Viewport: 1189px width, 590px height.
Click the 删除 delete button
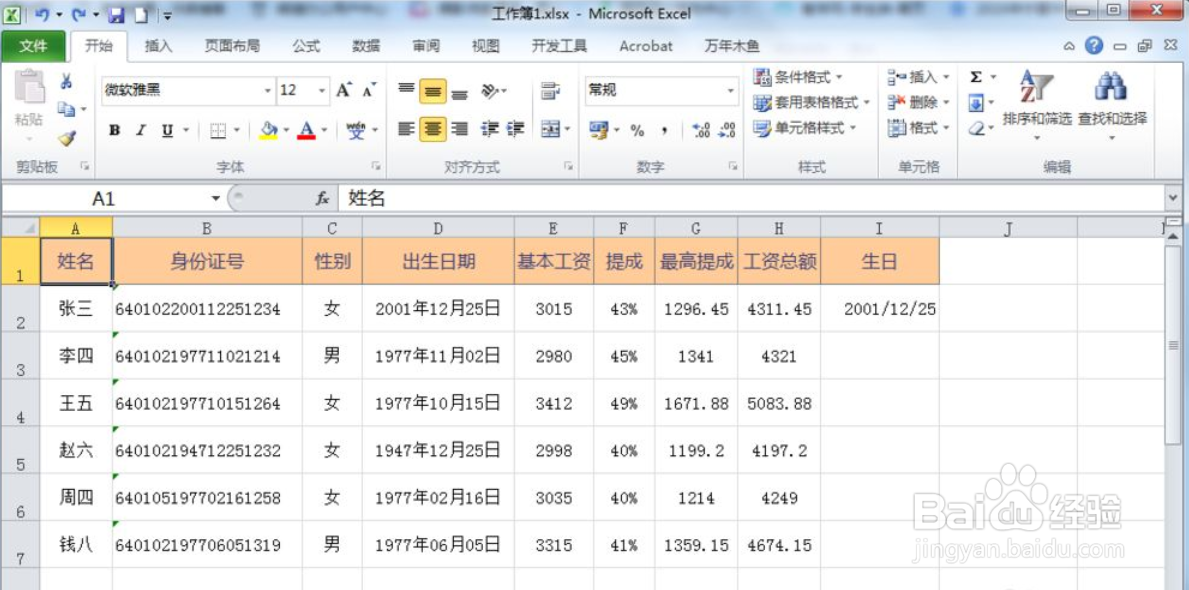click(x=910, y=102)
